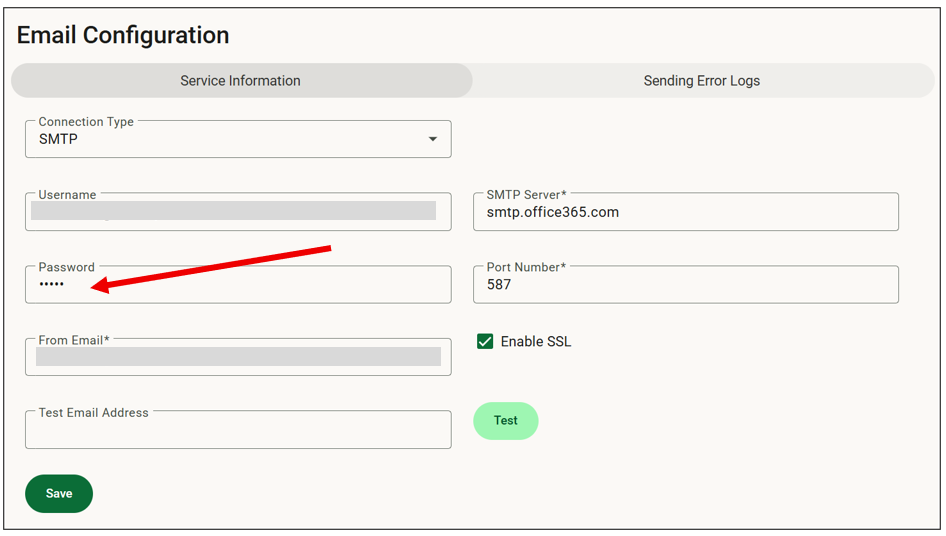Send a test email with Test button
The image size is (946, 536).
click(506, 421)
